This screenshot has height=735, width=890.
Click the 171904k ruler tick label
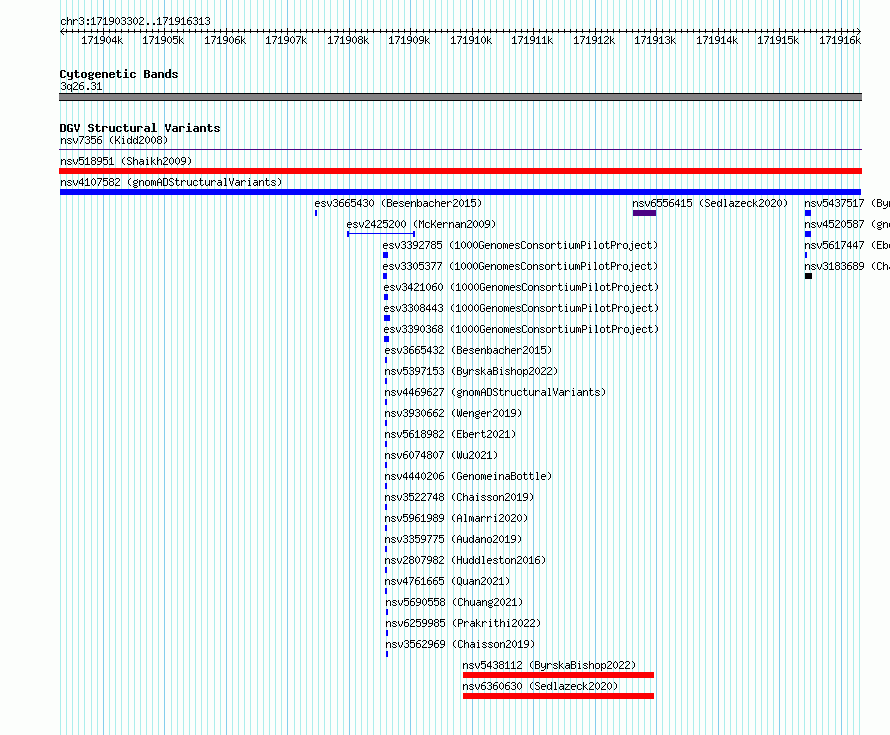click(102, 40)
